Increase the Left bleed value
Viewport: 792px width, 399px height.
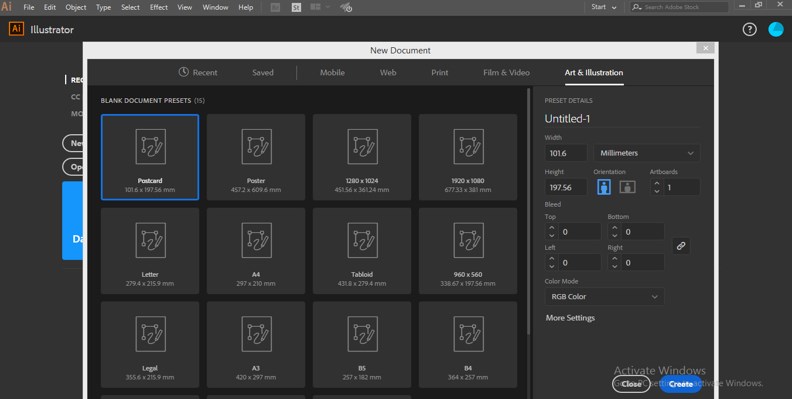552,259
